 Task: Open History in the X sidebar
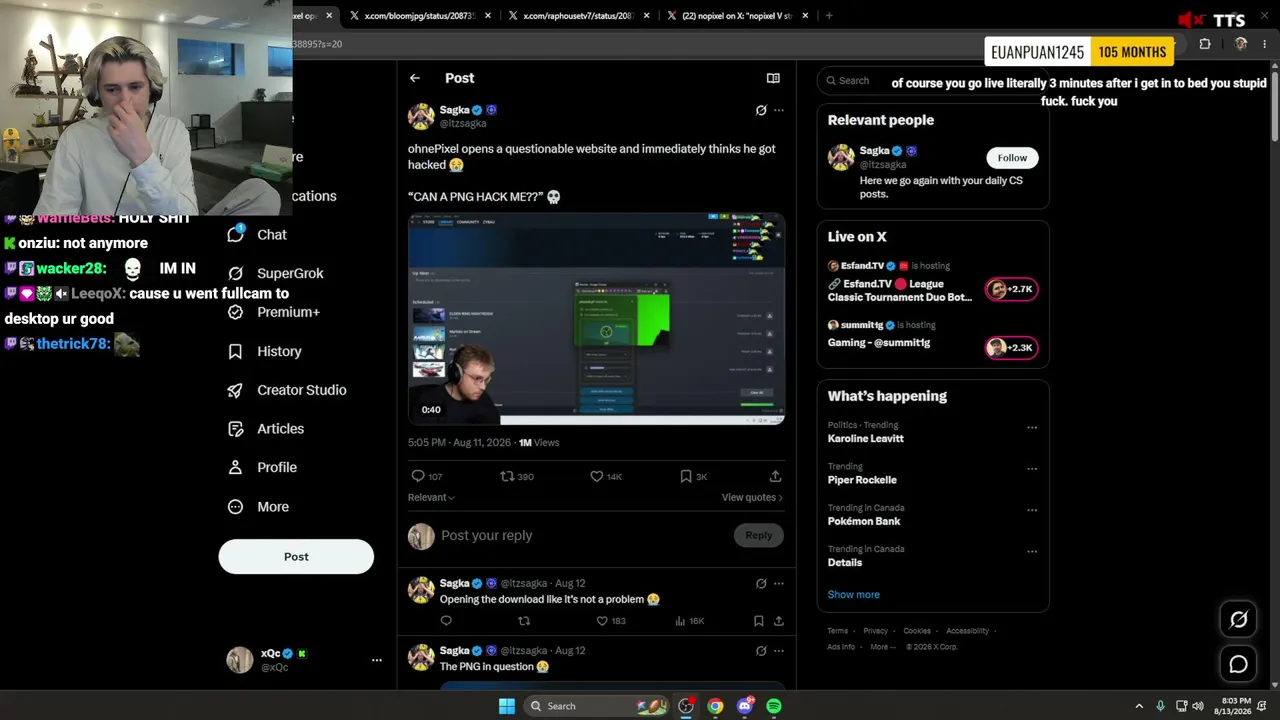265,351
